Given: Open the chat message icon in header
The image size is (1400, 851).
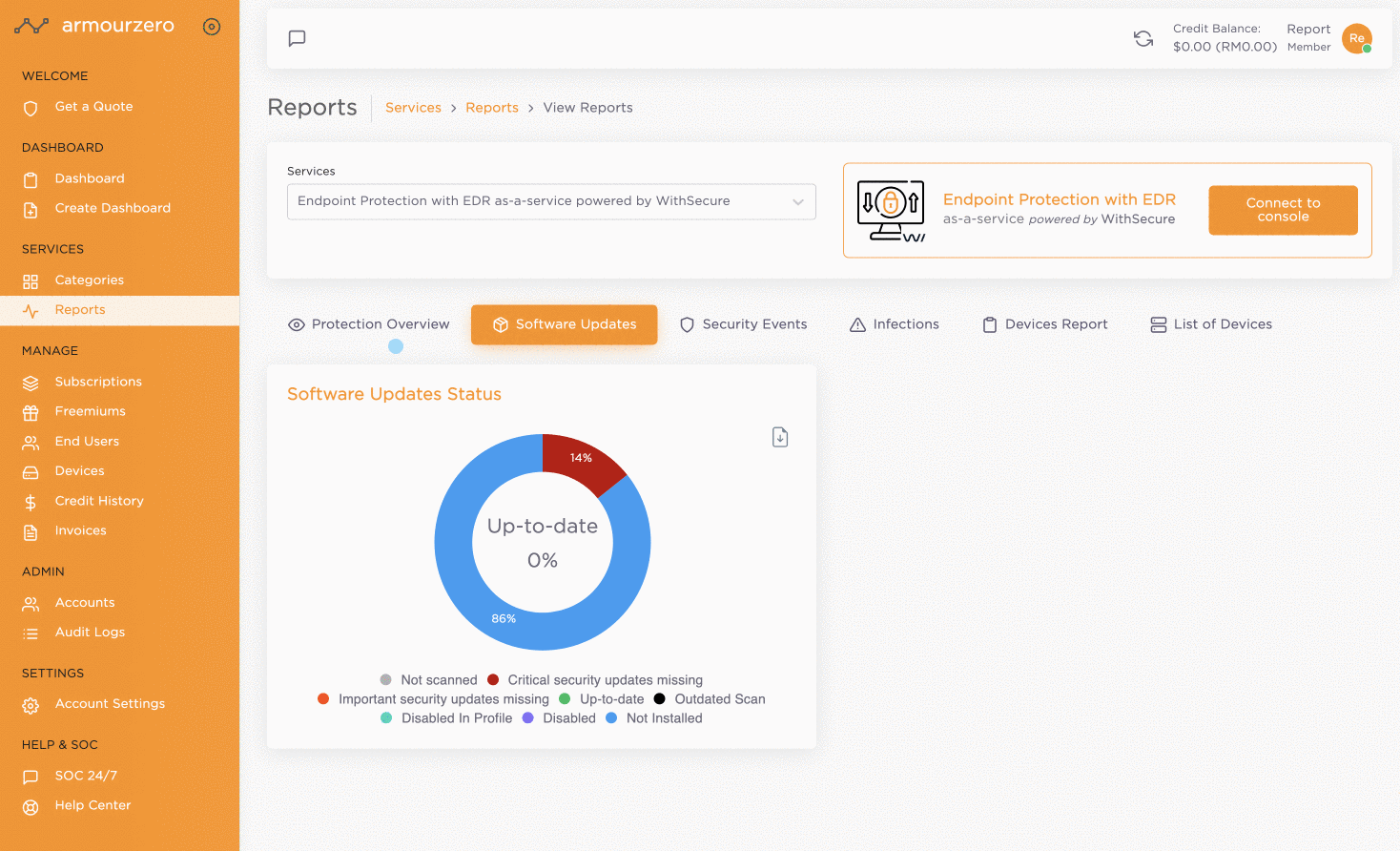Looking at the screenshot, I should tap(298, 38).
